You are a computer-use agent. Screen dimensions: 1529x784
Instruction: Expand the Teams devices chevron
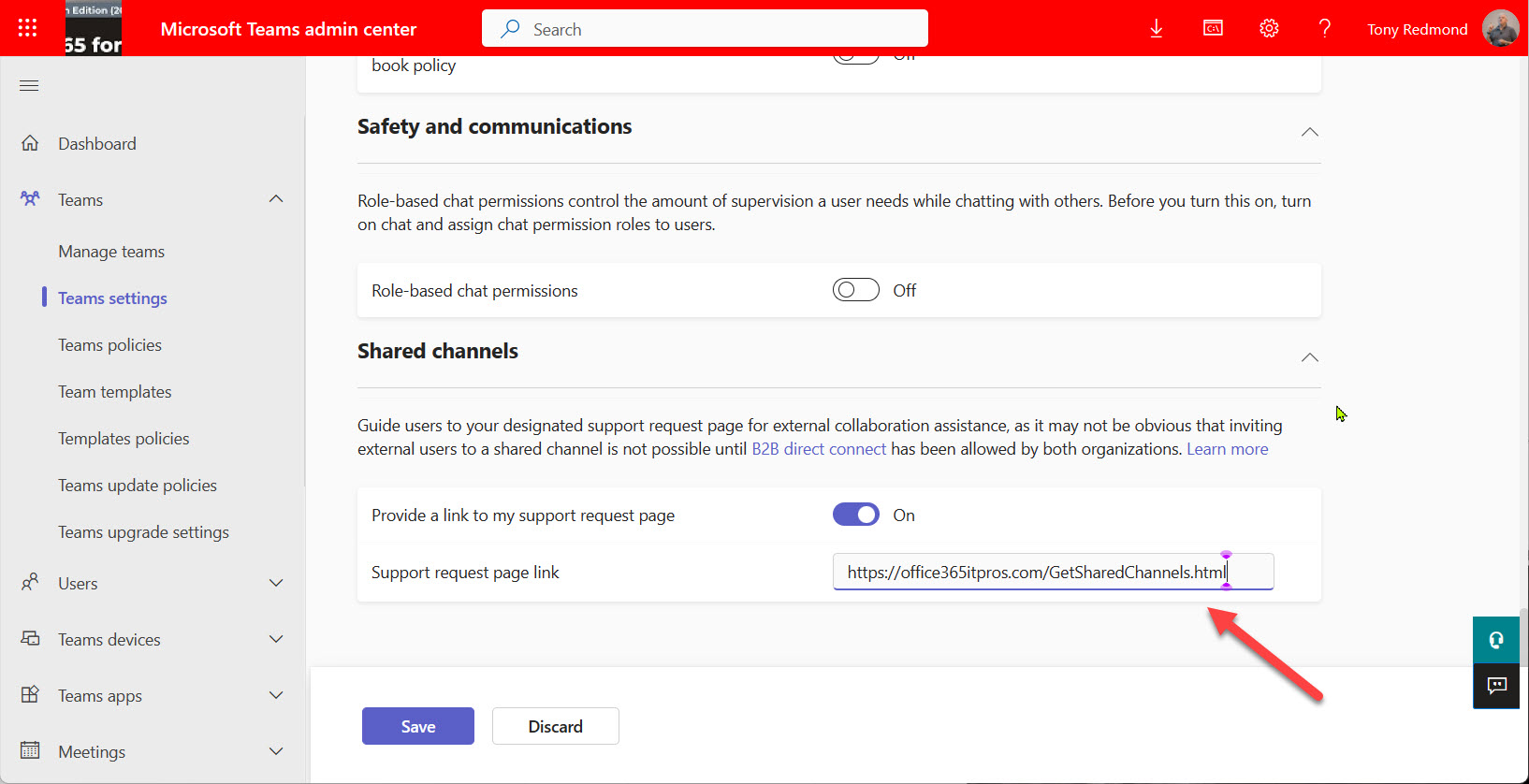(276, 639)
